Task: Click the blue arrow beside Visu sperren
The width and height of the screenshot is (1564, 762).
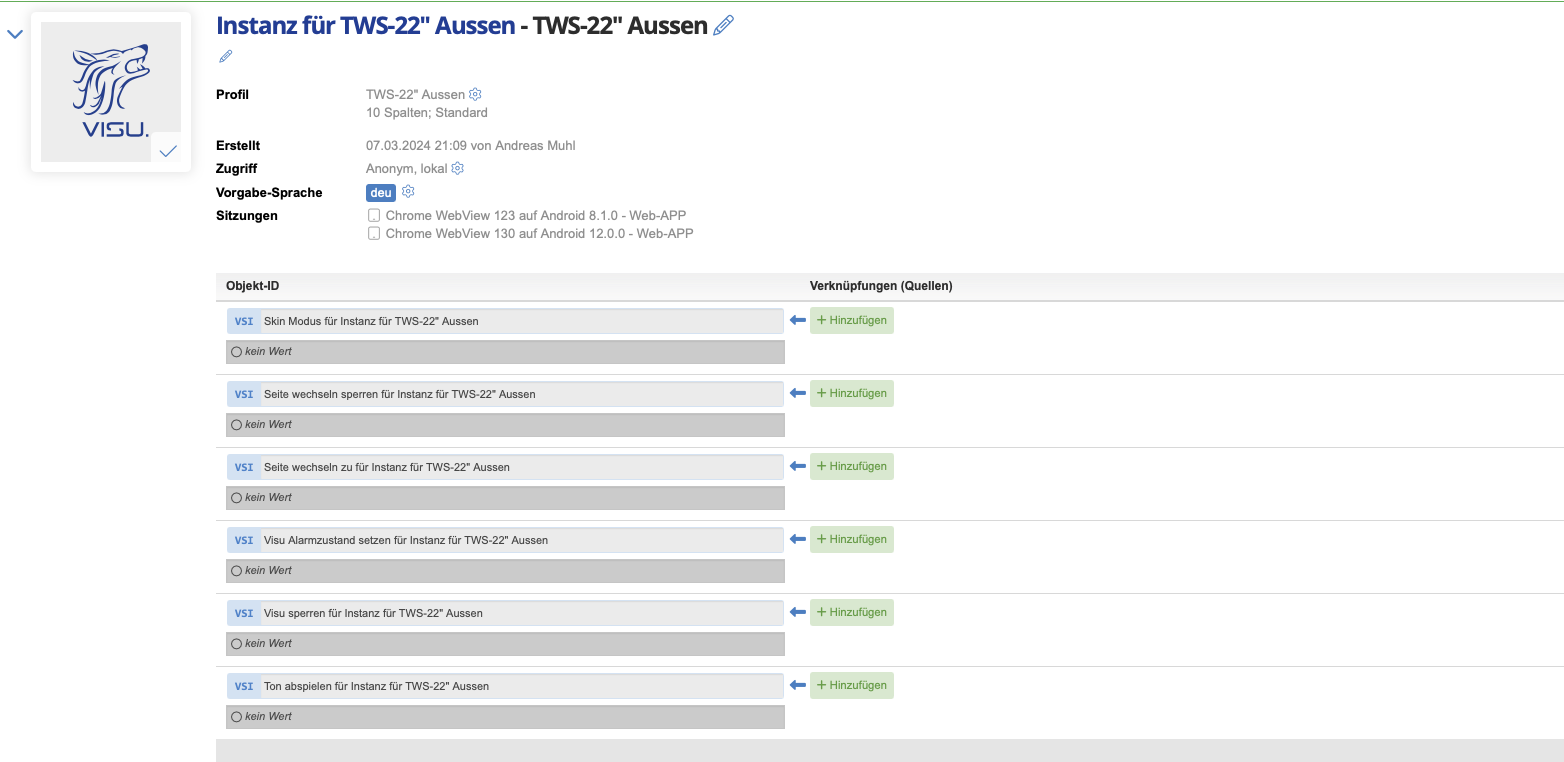Action: 797,612
